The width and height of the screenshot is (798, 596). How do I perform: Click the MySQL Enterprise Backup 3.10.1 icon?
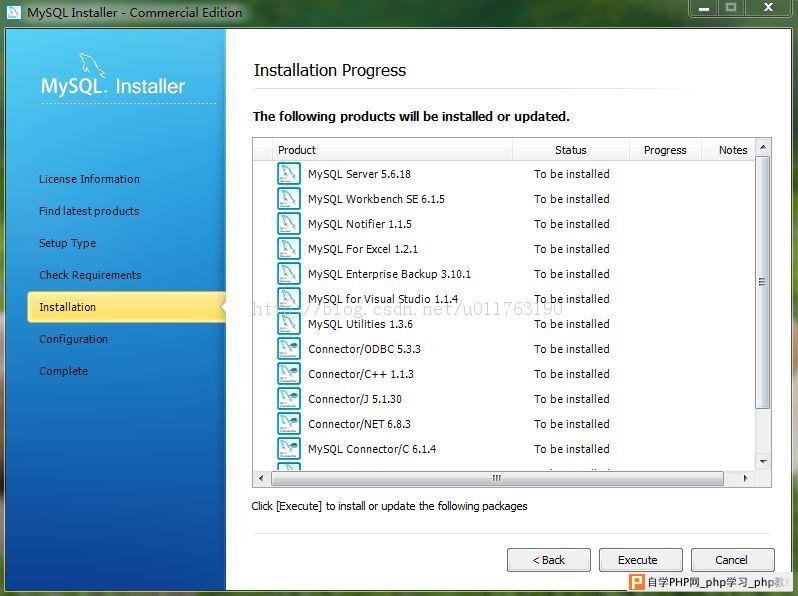point(289,273)
